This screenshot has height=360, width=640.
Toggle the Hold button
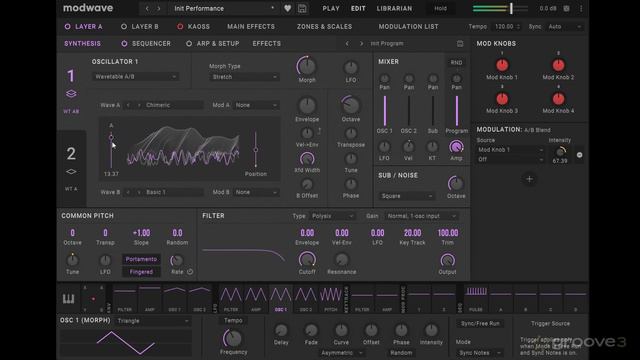440,8
